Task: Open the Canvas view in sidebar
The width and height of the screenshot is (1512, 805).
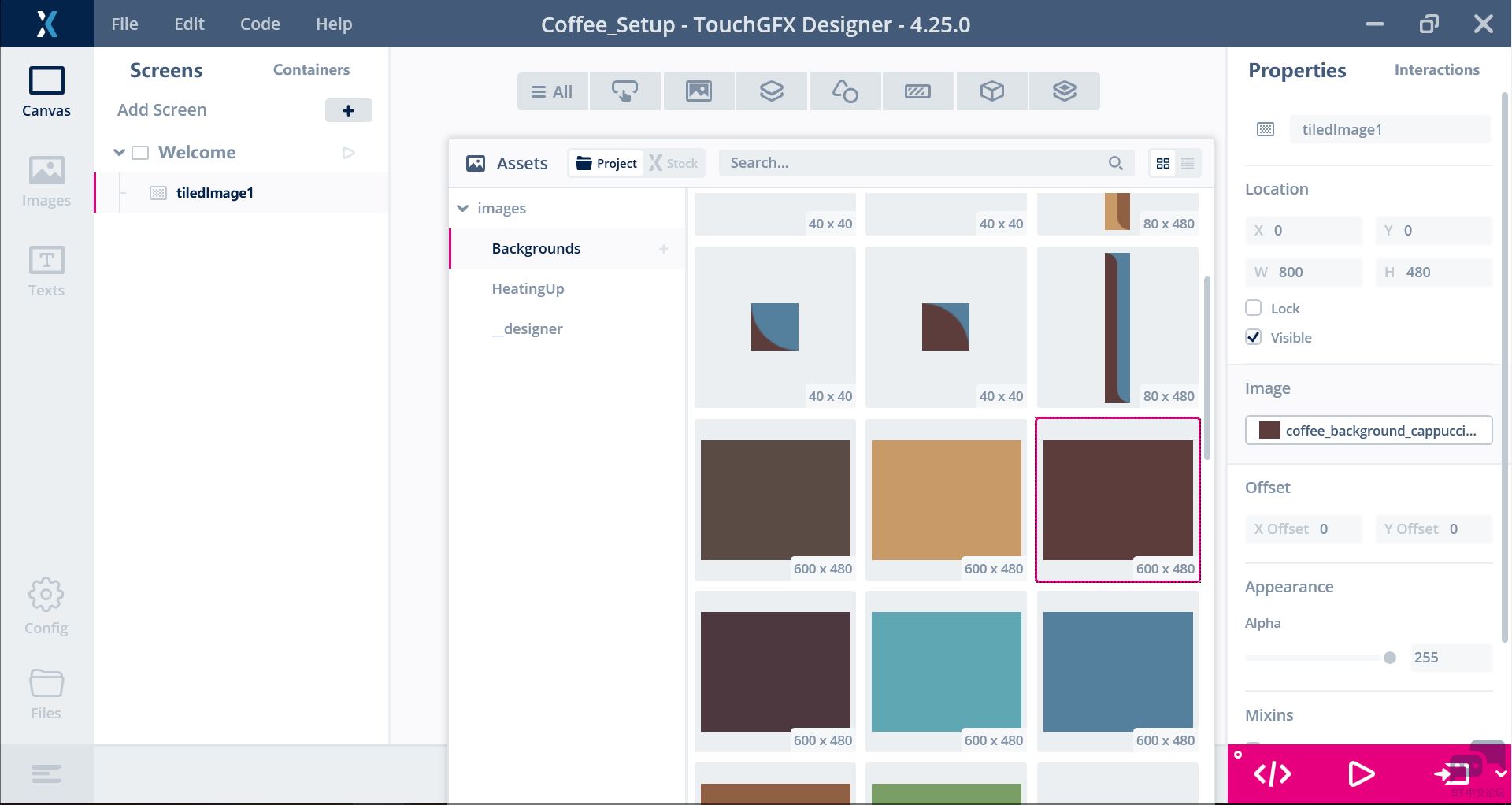Action: click(x=46, y=92)
